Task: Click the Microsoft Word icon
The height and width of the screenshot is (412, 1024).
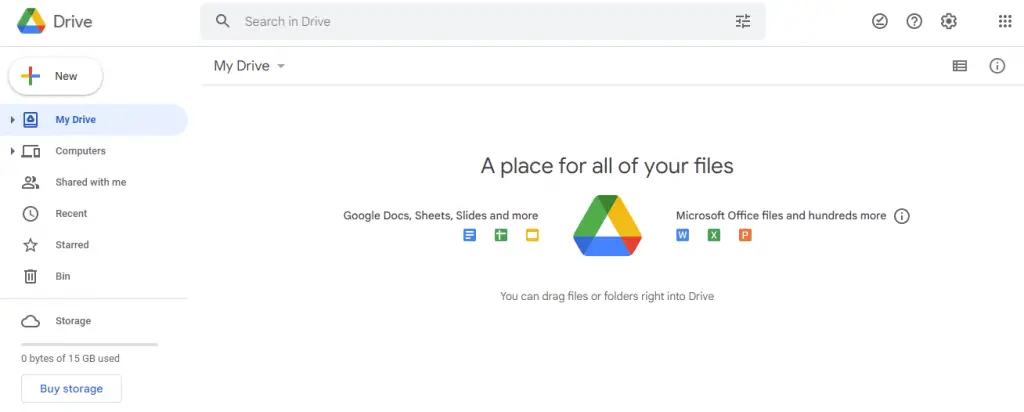Action: [682, 235]
